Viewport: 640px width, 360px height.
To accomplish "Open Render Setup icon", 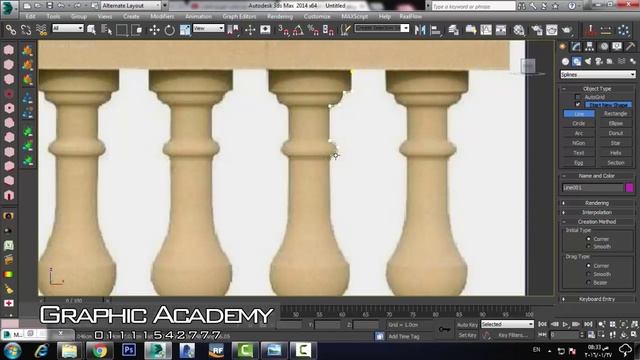I will point(536,30).
